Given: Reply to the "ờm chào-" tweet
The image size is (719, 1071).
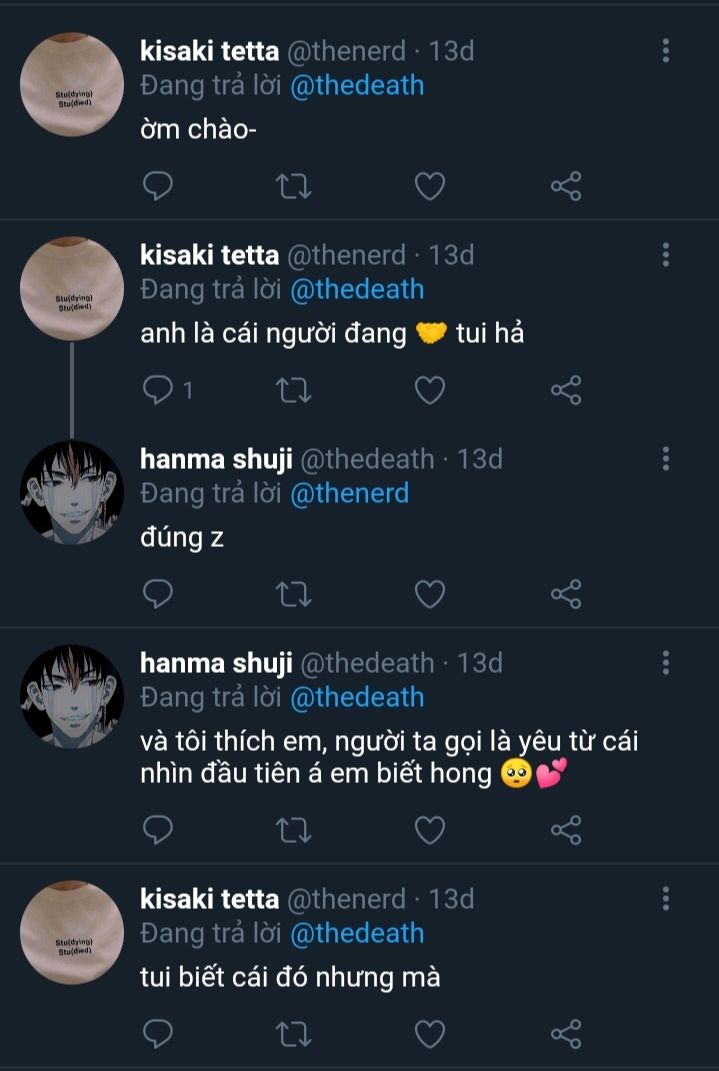Looking at the screenshot, I should [158, 186].
